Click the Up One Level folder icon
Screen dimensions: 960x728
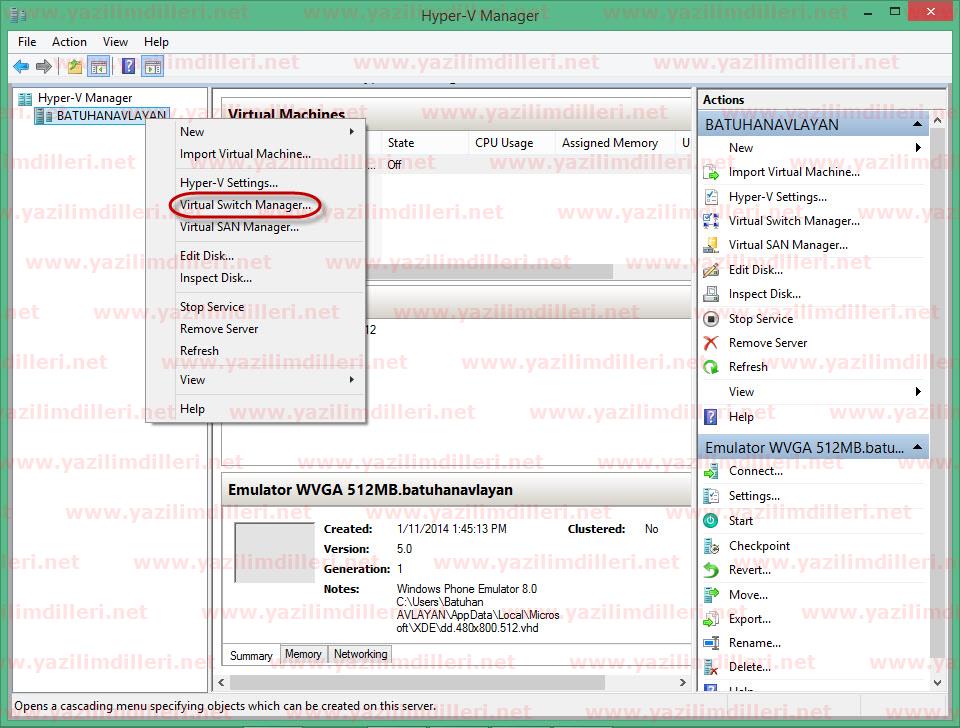75,66
